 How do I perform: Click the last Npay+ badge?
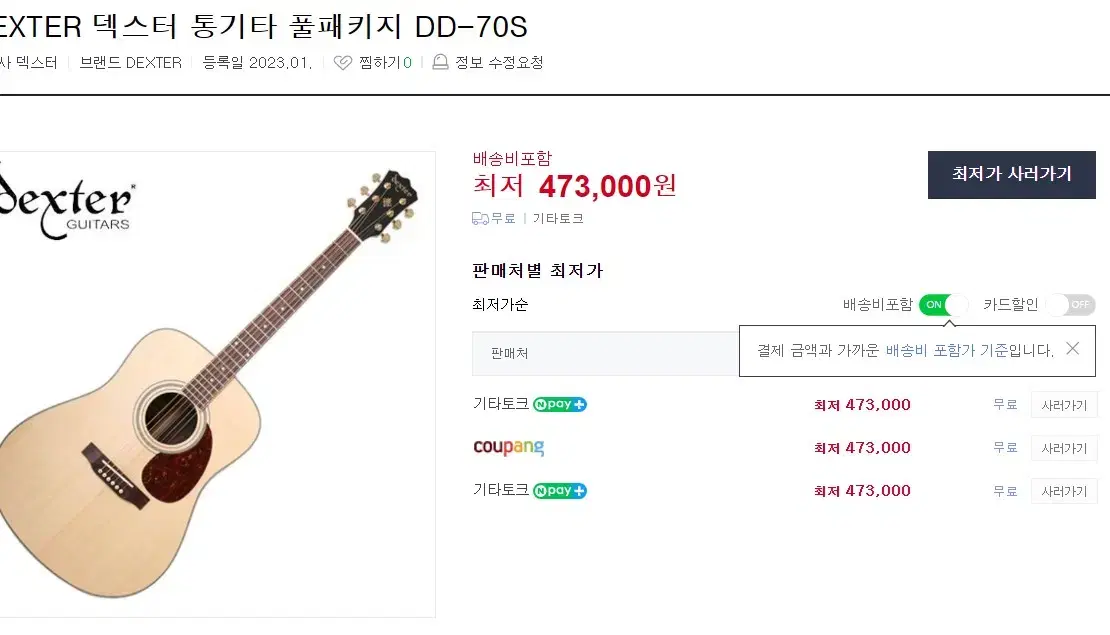tap(560, 491)
